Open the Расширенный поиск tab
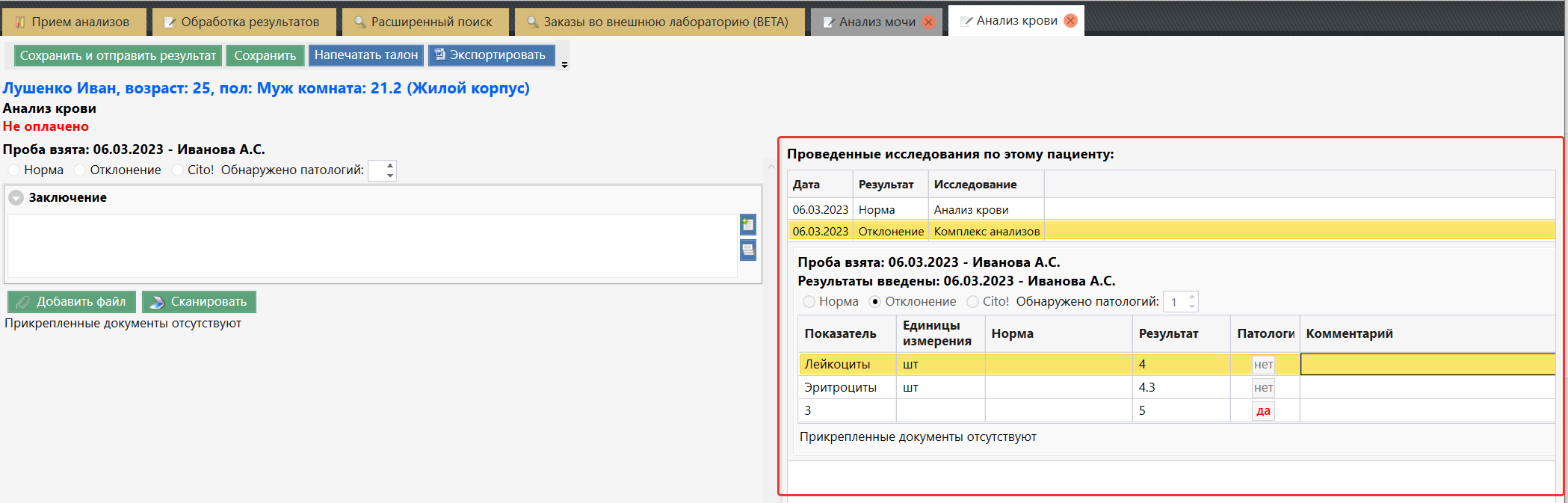The image size is (1568, 503). coord(425,22)
